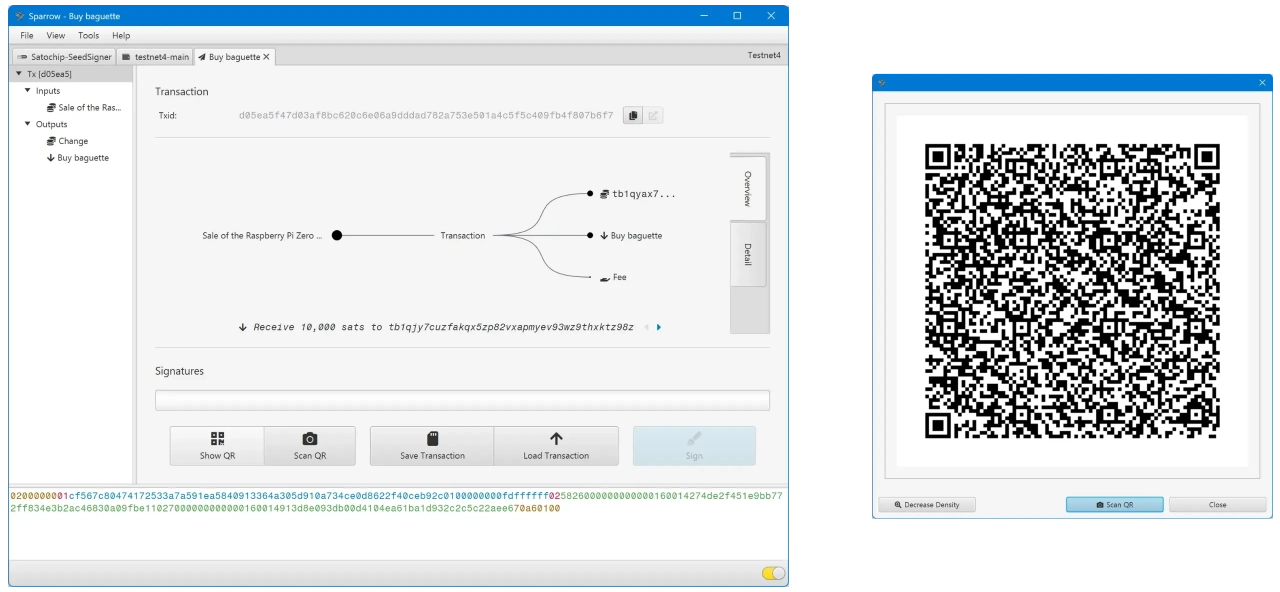Collapse the Tx [d05ea5] tree node

coord(19,74)
